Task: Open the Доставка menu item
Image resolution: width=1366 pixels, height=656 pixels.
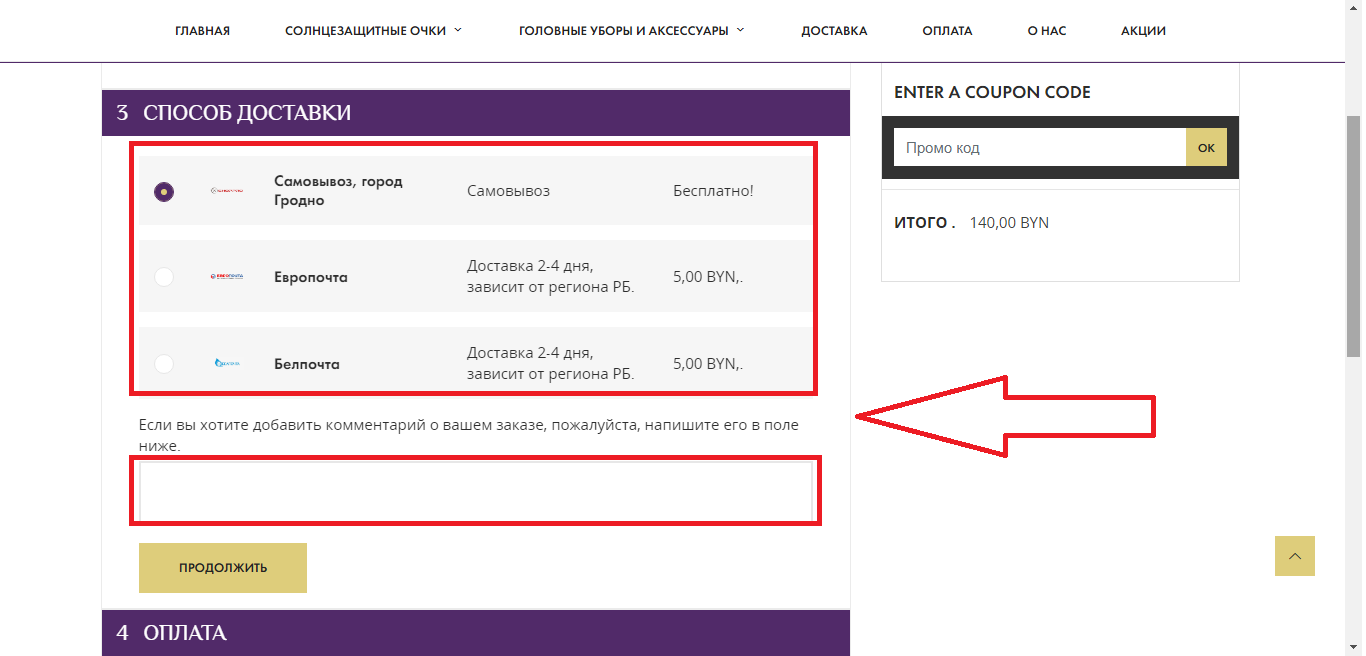Action: point(834,31)
